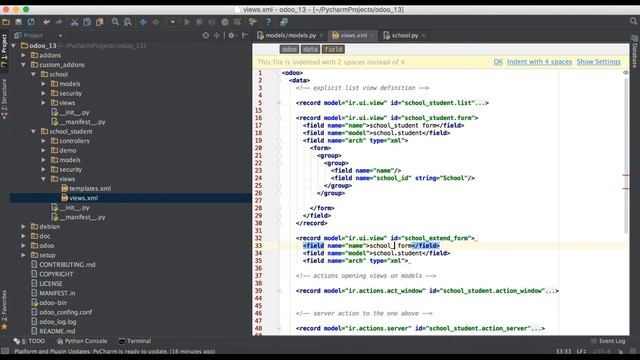Click the Scroll from Source target icon
The width and height of the screenshot is (640, 360).
206,36
